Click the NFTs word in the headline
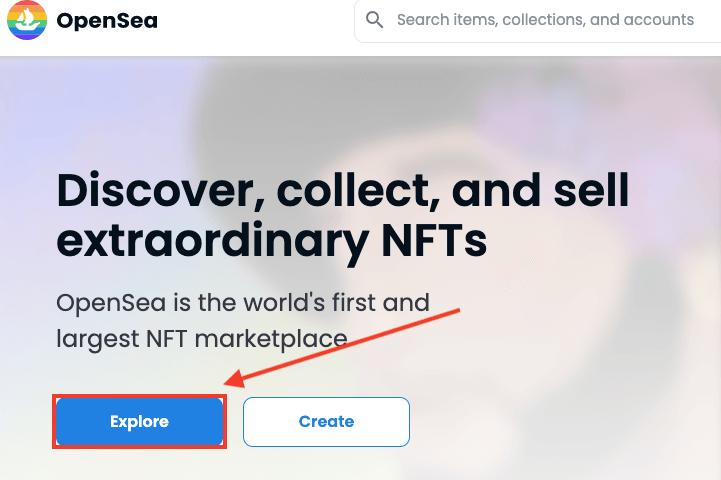This screenshot has width=721, height=480. (x=434, y=240)
